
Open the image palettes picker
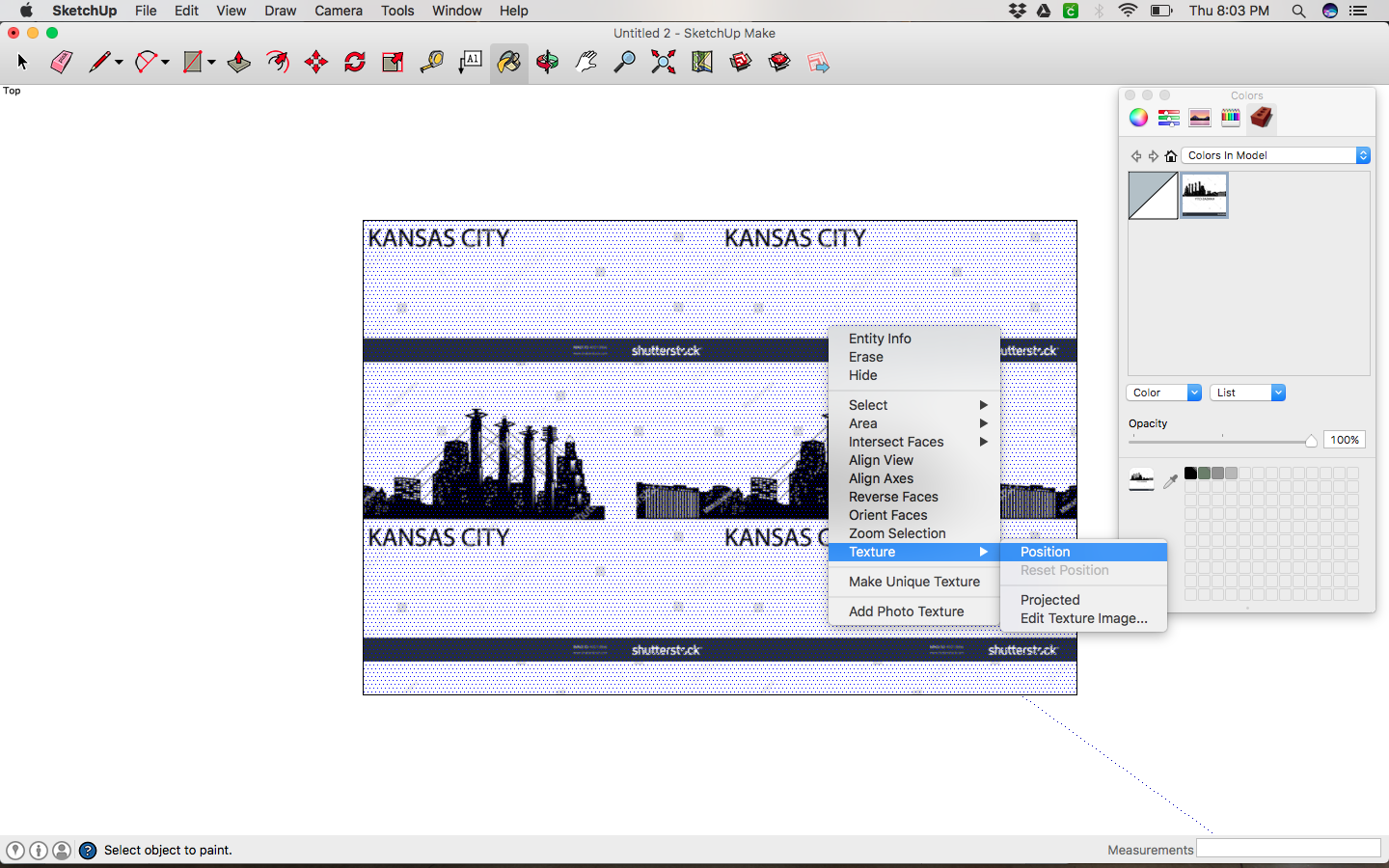(x=1200, y=118)
